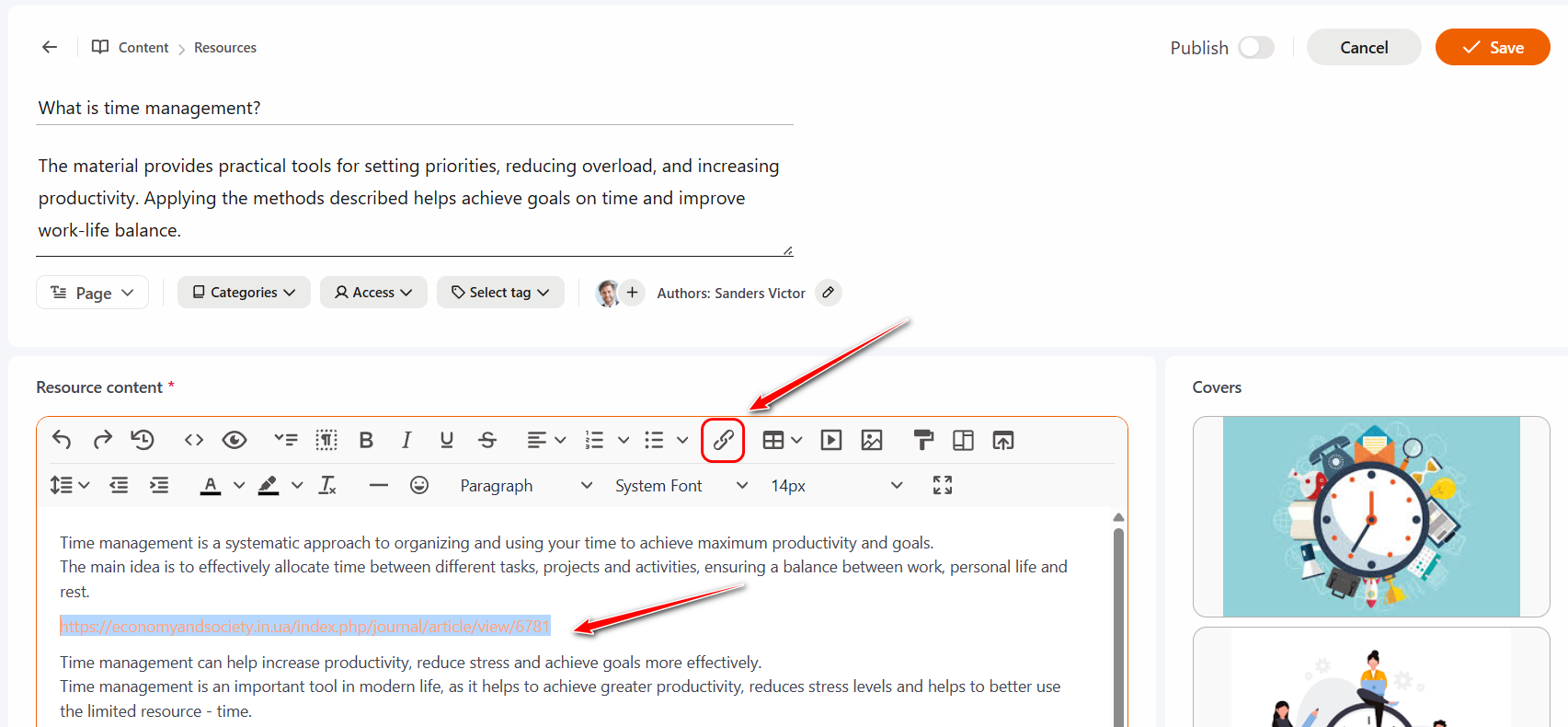This screenshot has width=1568, height=727.
Task: Redo the last undone edit
Action: click(102, 440)
